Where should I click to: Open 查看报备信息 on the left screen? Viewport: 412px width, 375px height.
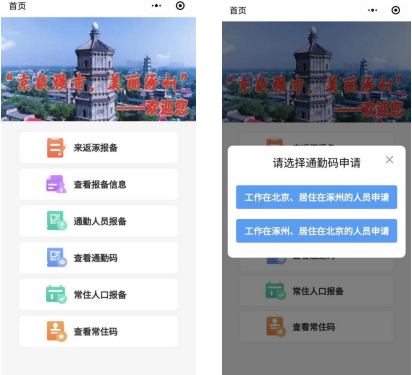point(98,184)
